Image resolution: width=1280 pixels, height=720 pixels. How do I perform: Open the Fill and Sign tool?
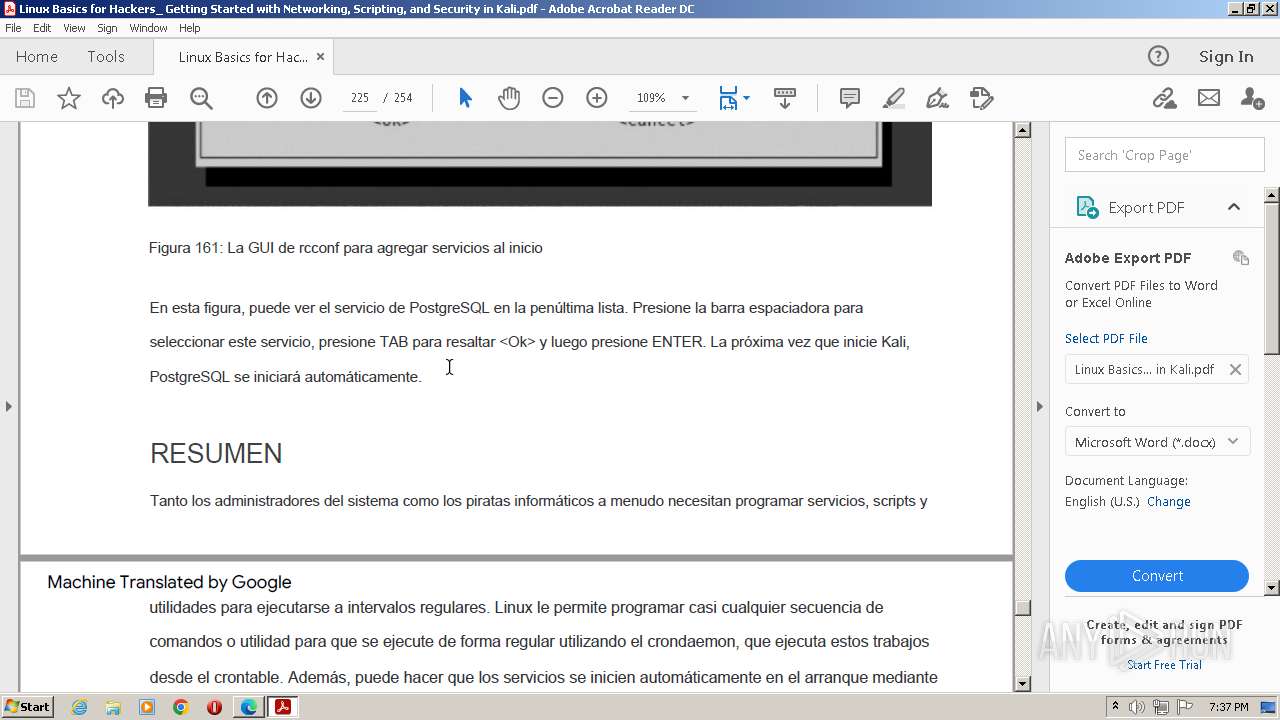point(937,98)
